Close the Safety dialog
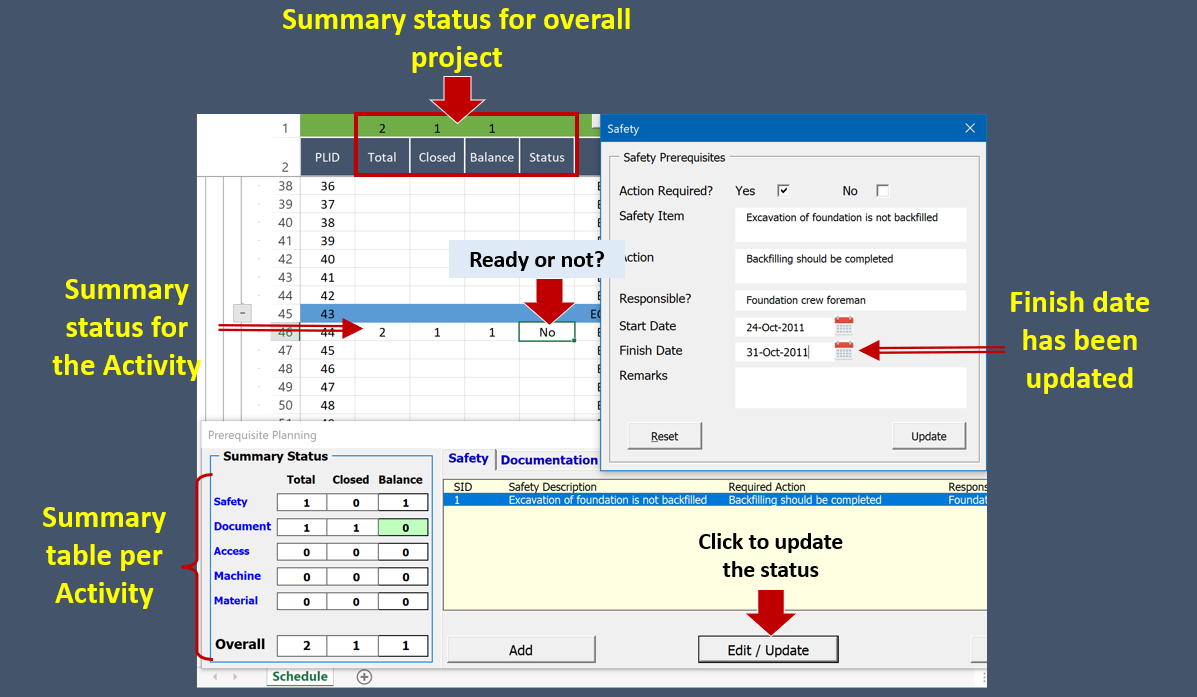 pyautogui.click(x=969, y=128)
